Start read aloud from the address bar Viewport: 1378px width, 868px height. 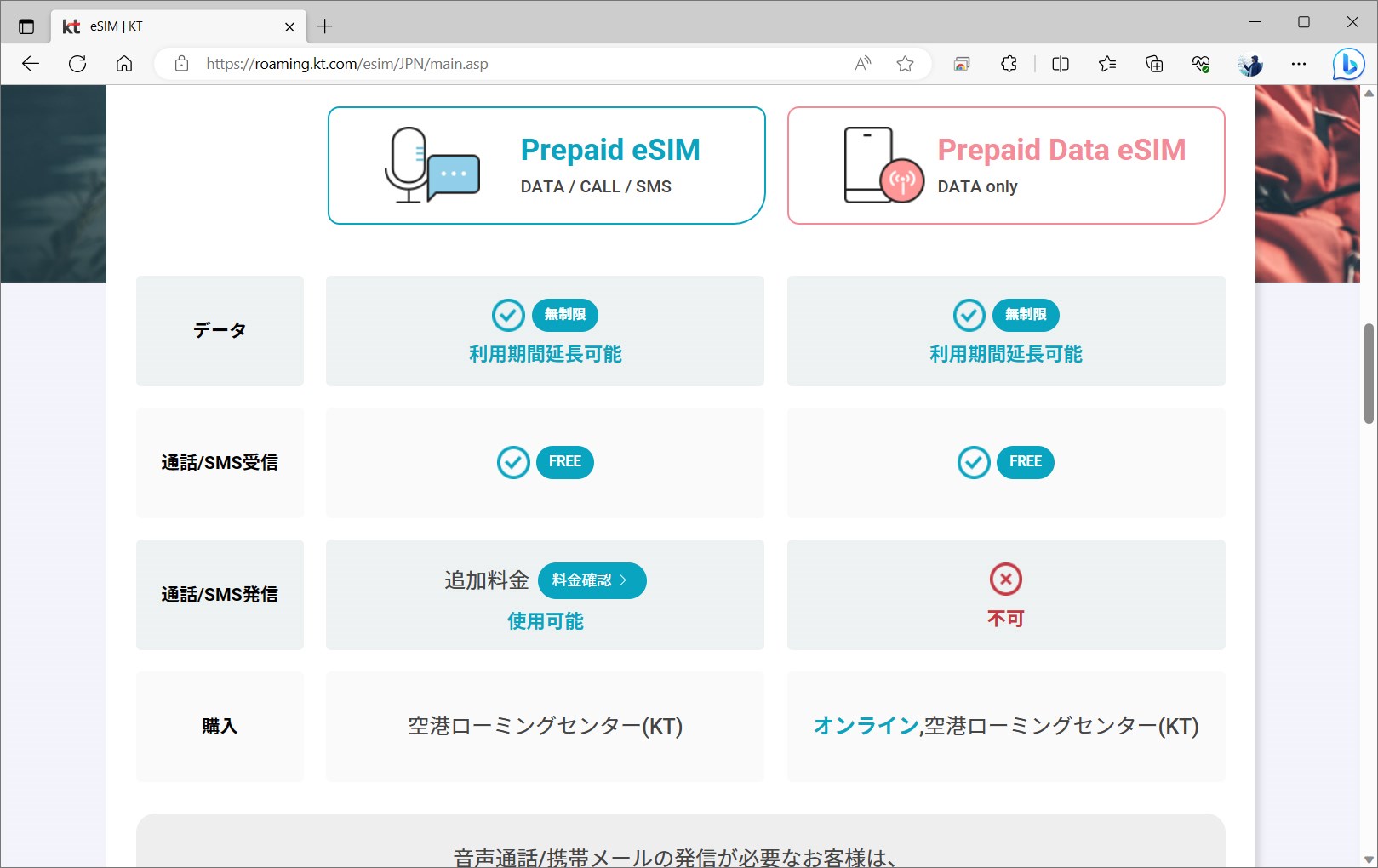(861, 63)
